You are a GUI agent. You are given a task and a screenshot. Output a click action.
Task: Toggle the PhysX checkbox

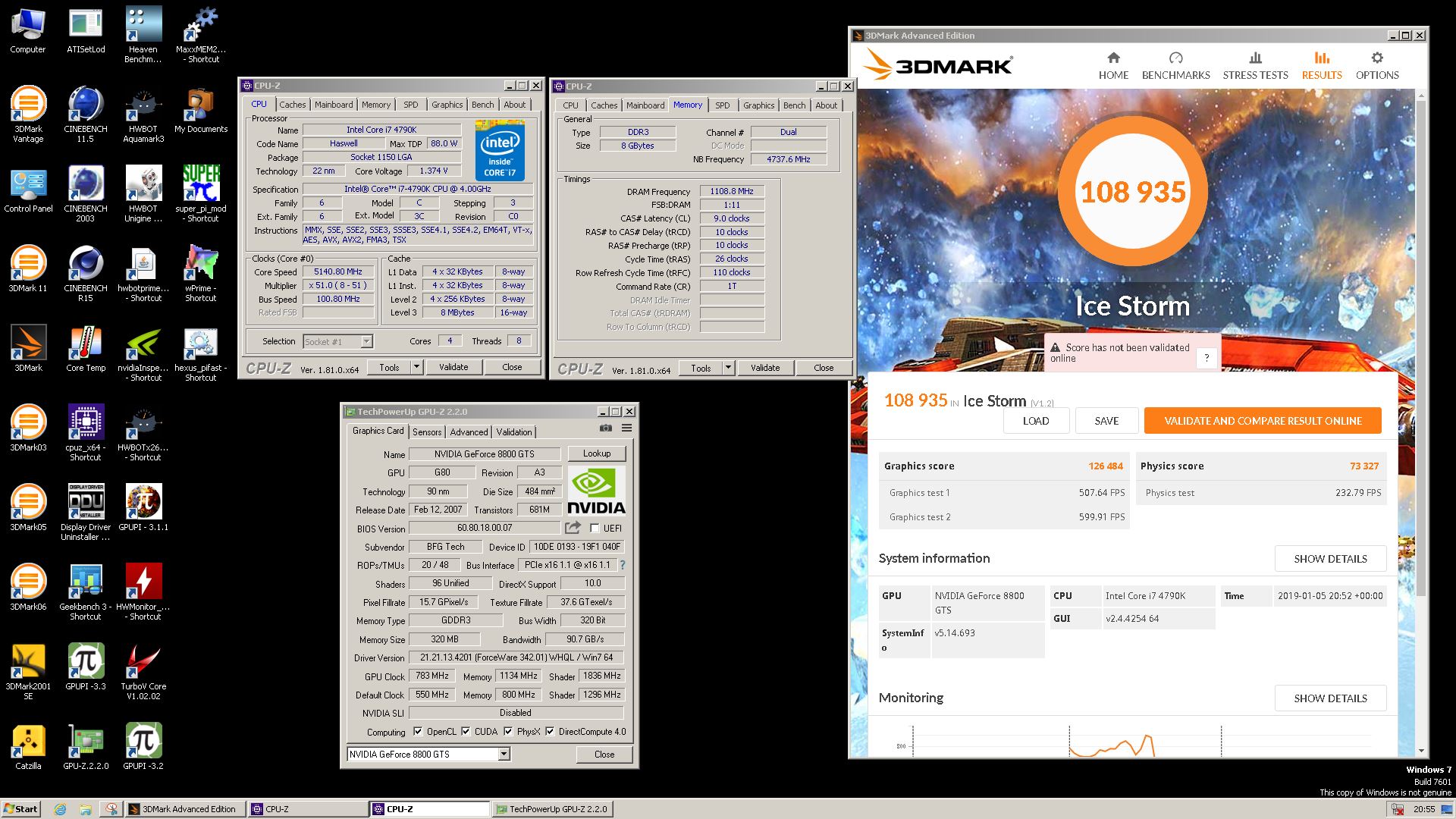508,732
